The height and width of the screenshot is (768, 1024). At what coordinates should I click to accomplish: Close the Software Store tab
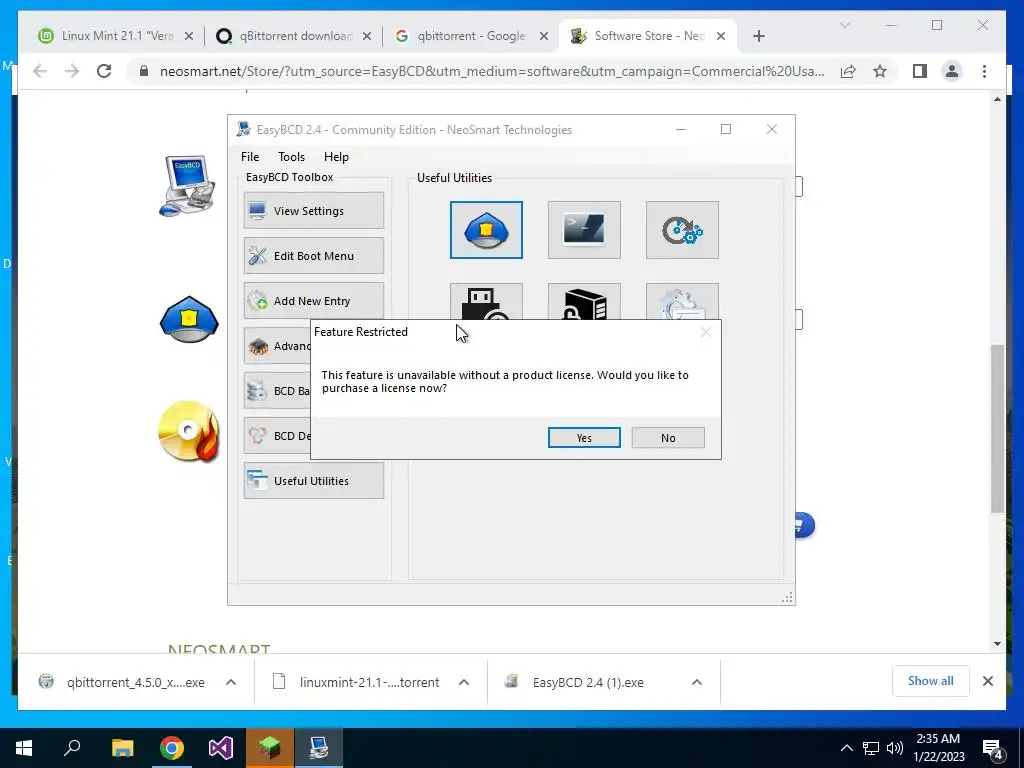[x=721, y=36]
